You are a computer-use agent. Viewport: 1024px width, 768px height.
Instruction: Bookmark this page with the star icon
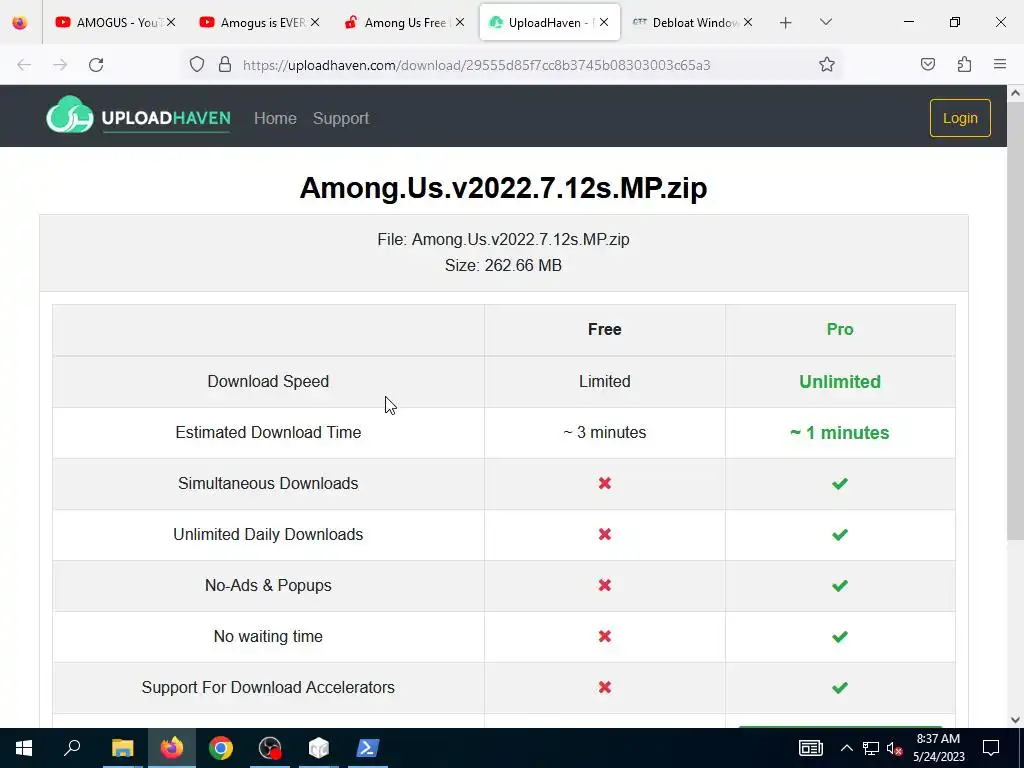tap(827, 65)
